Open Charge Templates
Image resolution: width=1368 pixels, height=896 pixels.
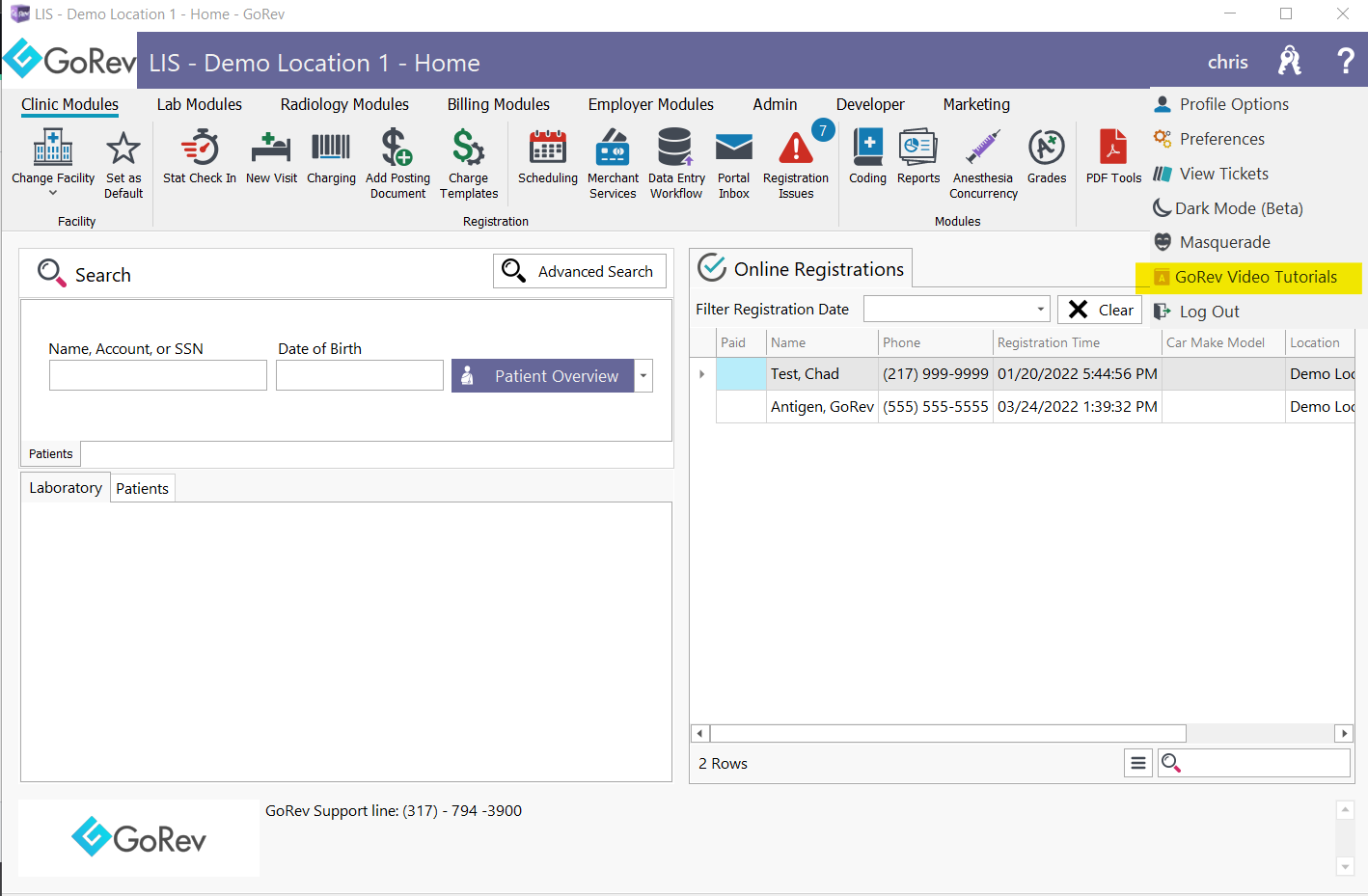point(469,164)
